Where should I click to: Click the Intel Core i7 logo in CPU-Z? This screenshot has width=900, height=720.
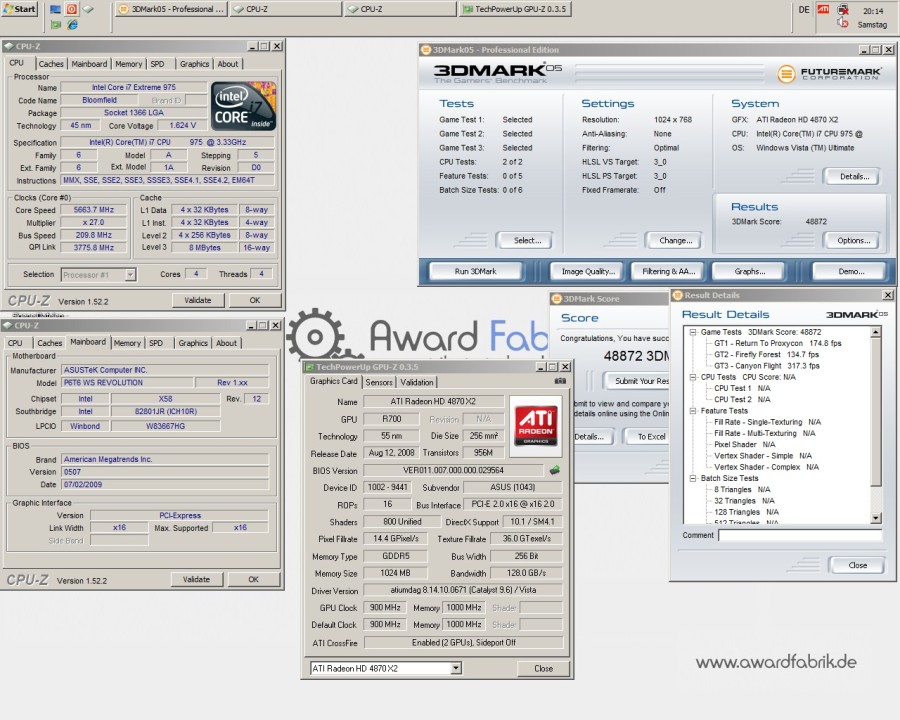pyautogui.click(x=243, y=106)
